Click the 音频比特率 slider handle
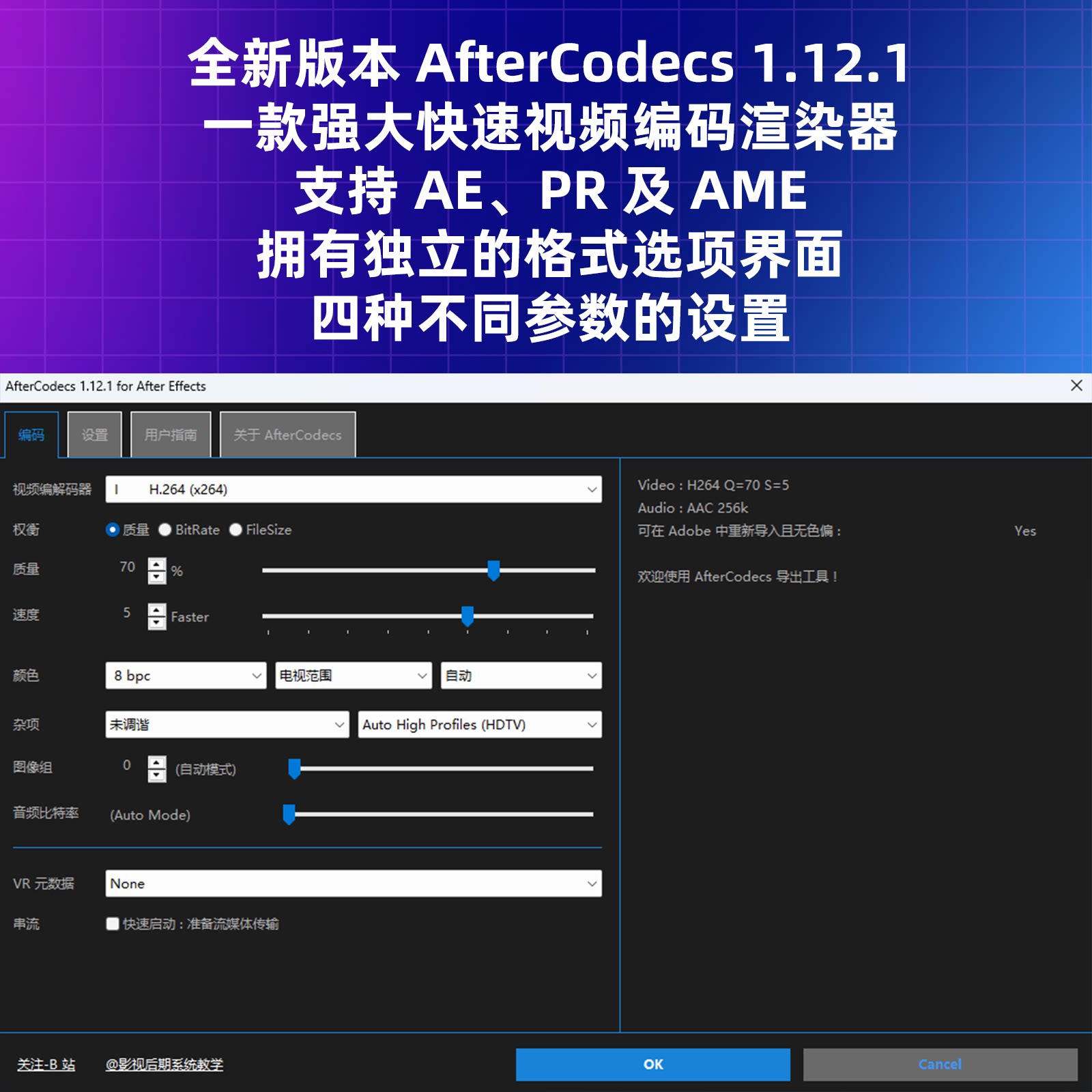Screen dimensions: 1092x1092 (289, 814)
